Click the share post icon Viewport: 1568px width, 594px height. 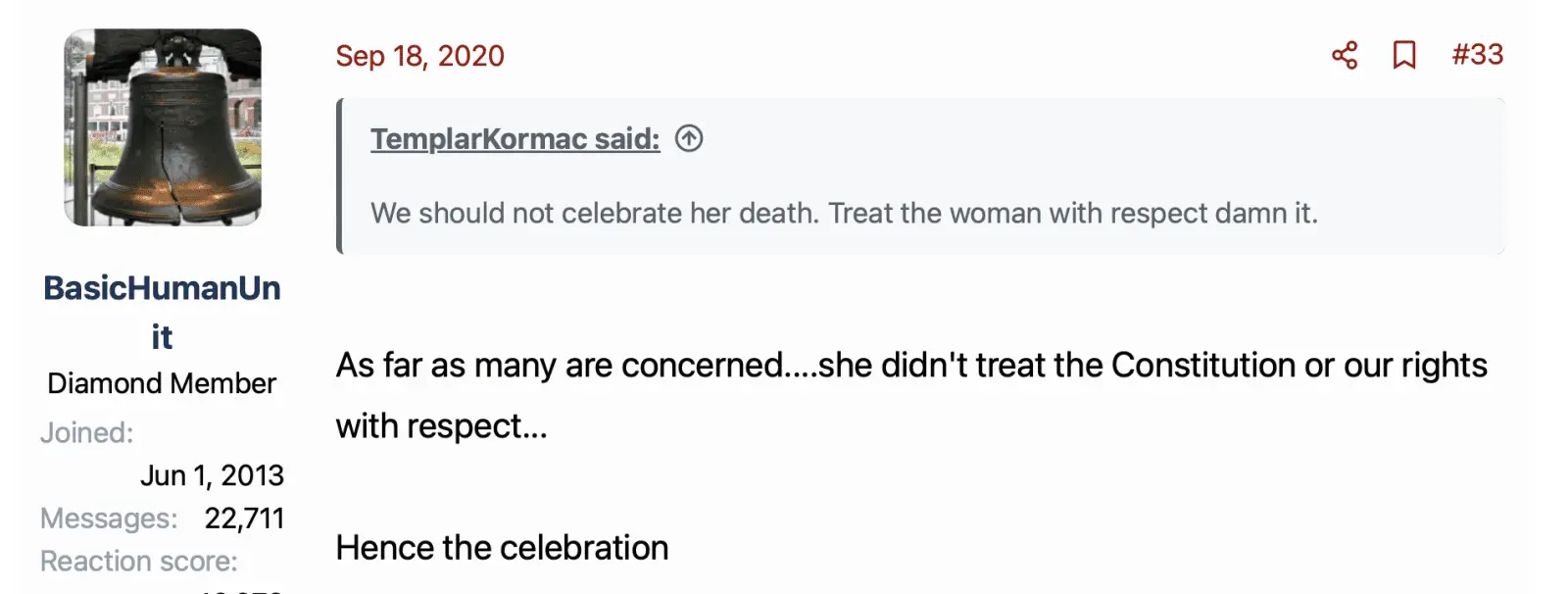coord(1345,55)
